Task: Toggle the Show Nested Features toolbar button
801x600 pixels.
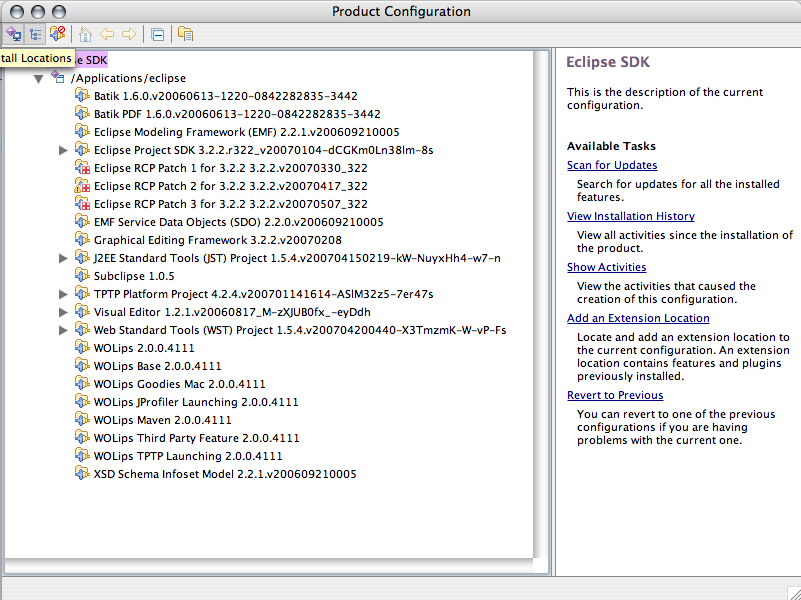Action: click(36, 33)
